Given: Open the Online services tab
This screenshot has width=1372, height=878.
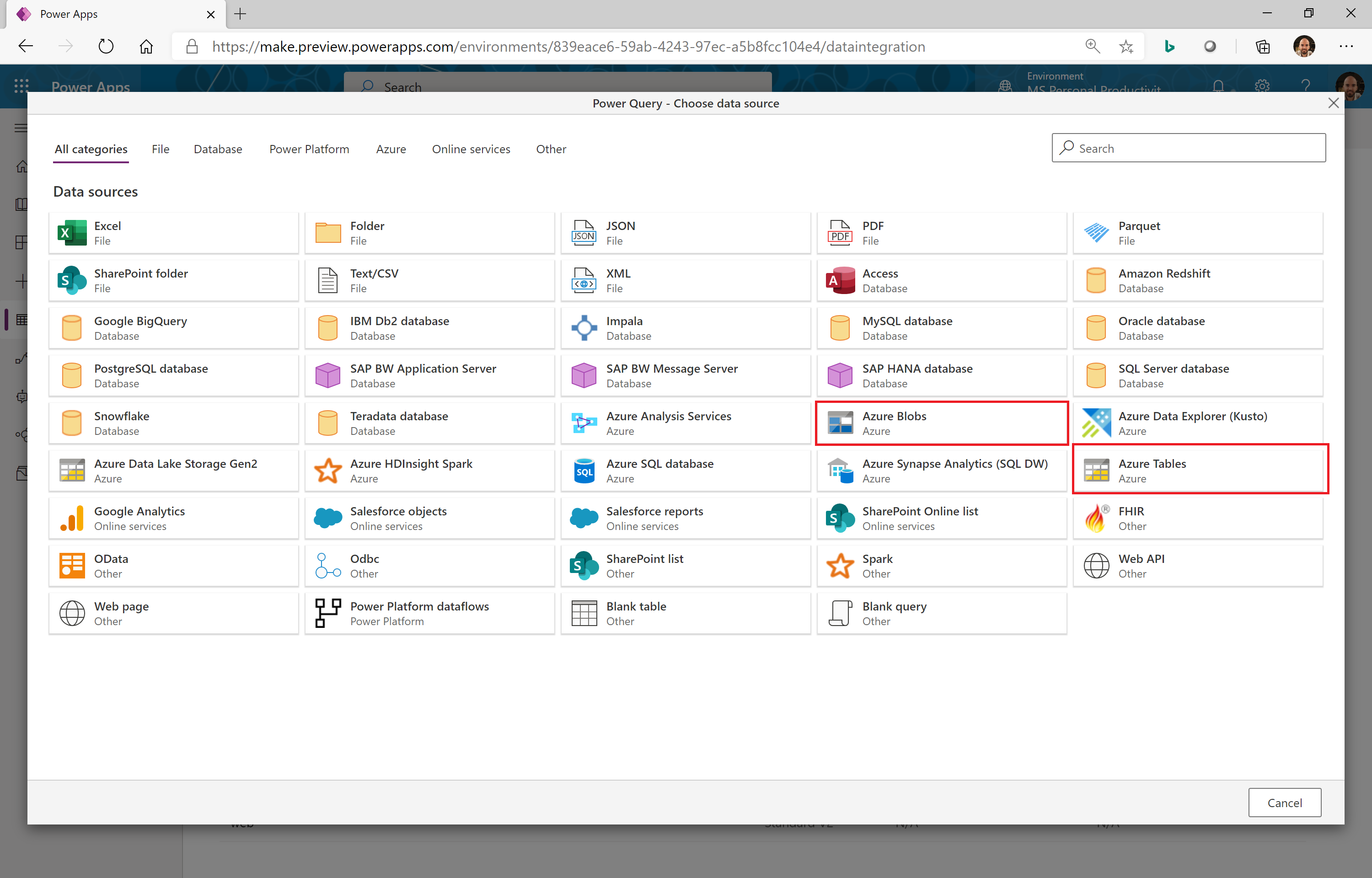Looking at the screenshot, I should tap(471, 150).
